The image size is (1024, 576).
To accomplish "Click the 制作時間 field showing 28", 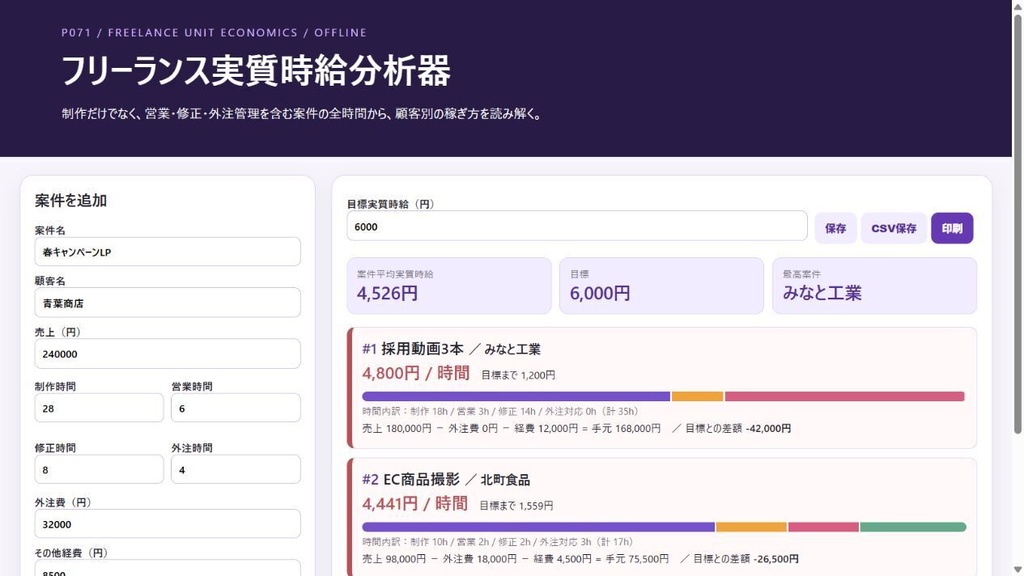I will pos(99,408).
